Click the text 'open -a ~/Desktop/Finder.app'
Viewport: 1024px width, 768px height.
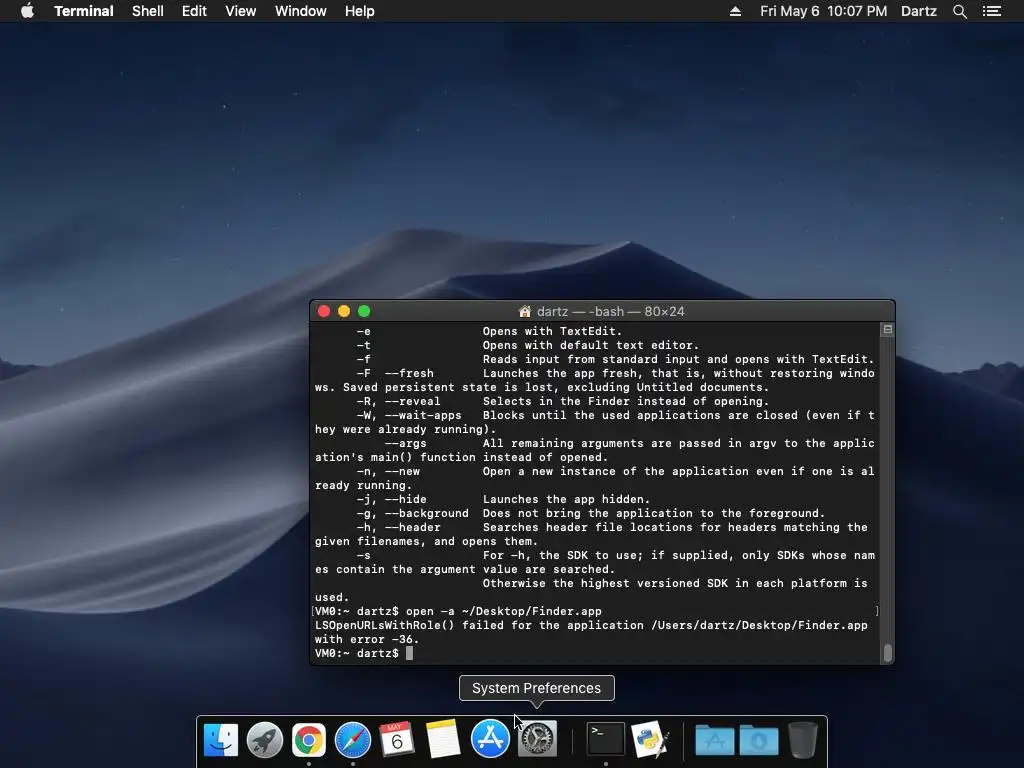[x=504, y=611]
